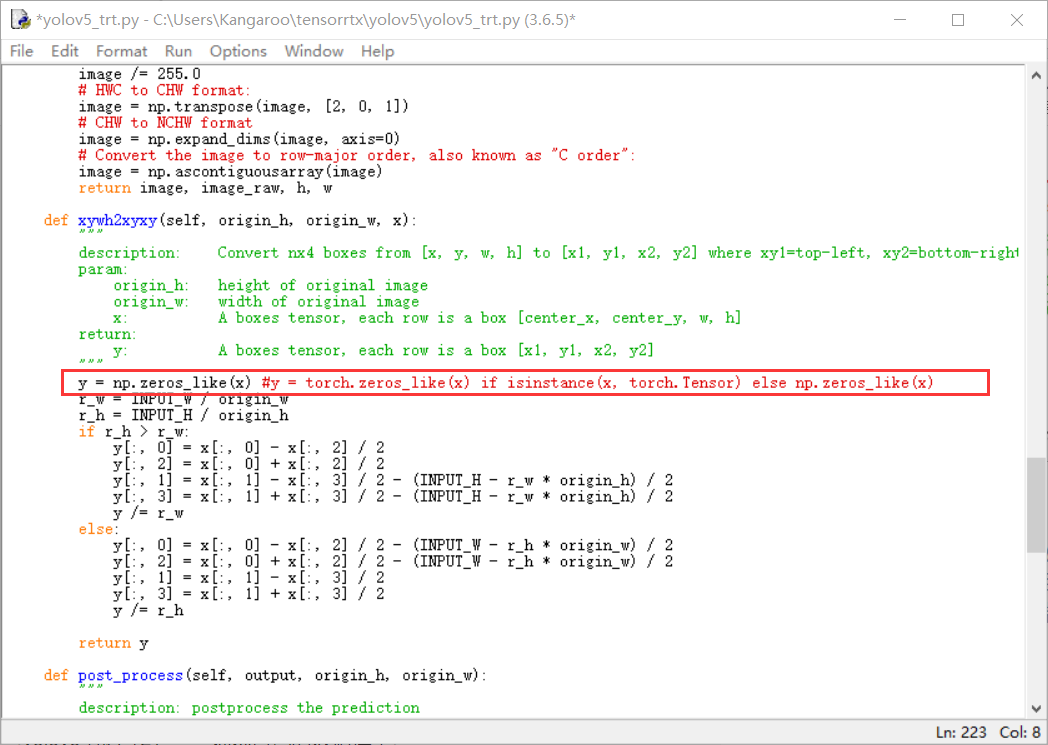Minimize the yolov5_trt.py window
Viewport: 1048px width, 745px height.
point(900,20)
